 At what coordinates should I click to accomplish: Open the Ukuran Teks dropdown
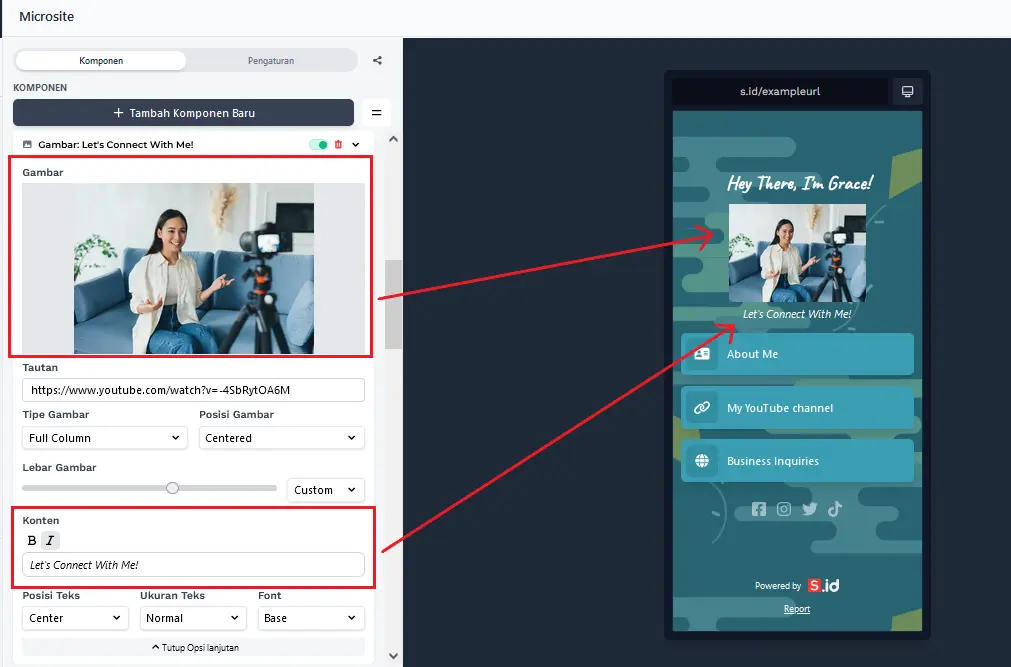[192, 618]
